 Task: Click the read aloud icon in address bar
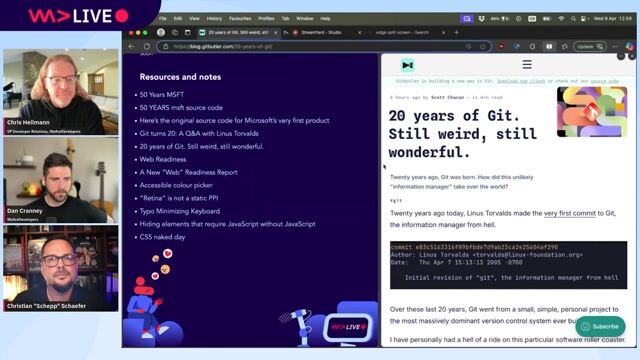pyautogui.click(x=468, y=47)
